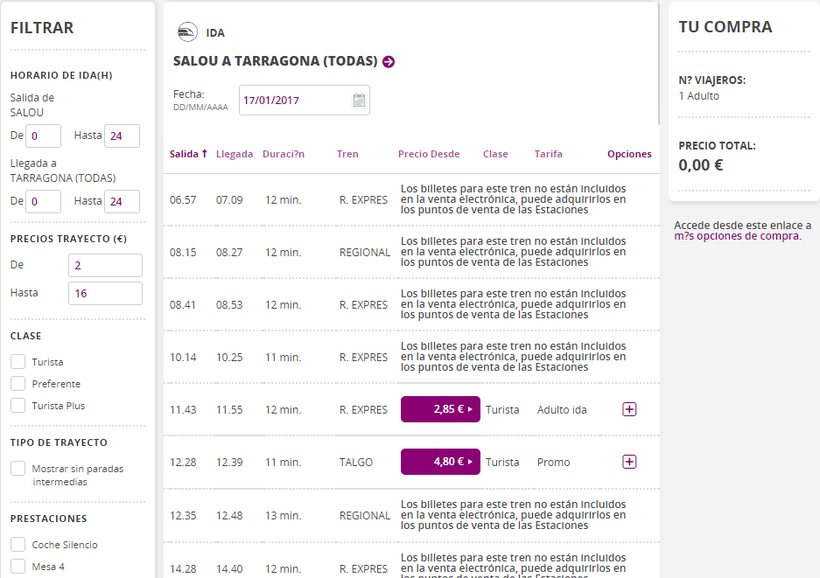Viewport: 820px width, 578px height.
Task: Click the Fecha date input field
Action: coord(294,100)
